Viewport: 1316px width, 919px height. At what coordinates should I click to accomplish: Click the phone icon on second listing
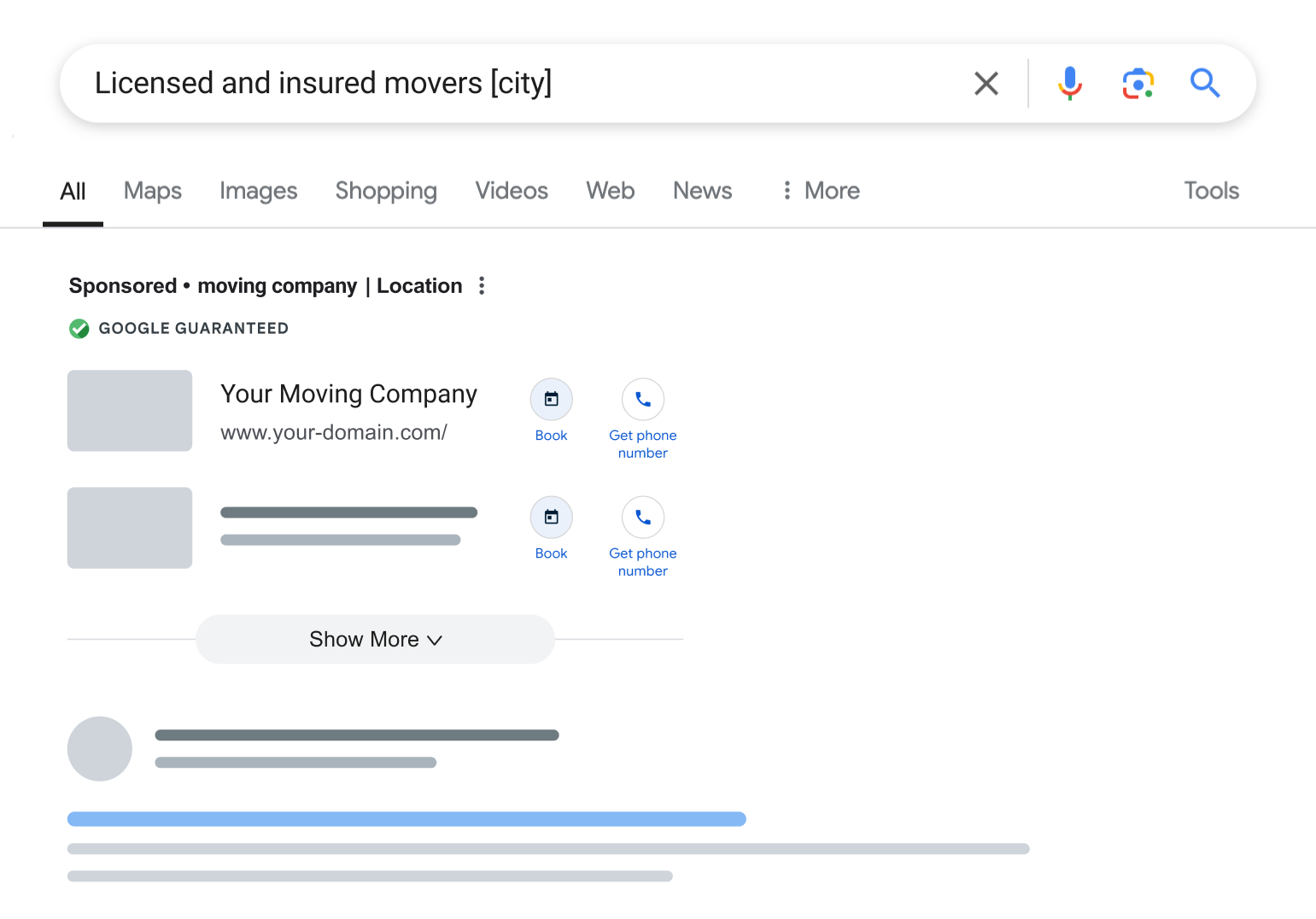click(x=643, y=517)
